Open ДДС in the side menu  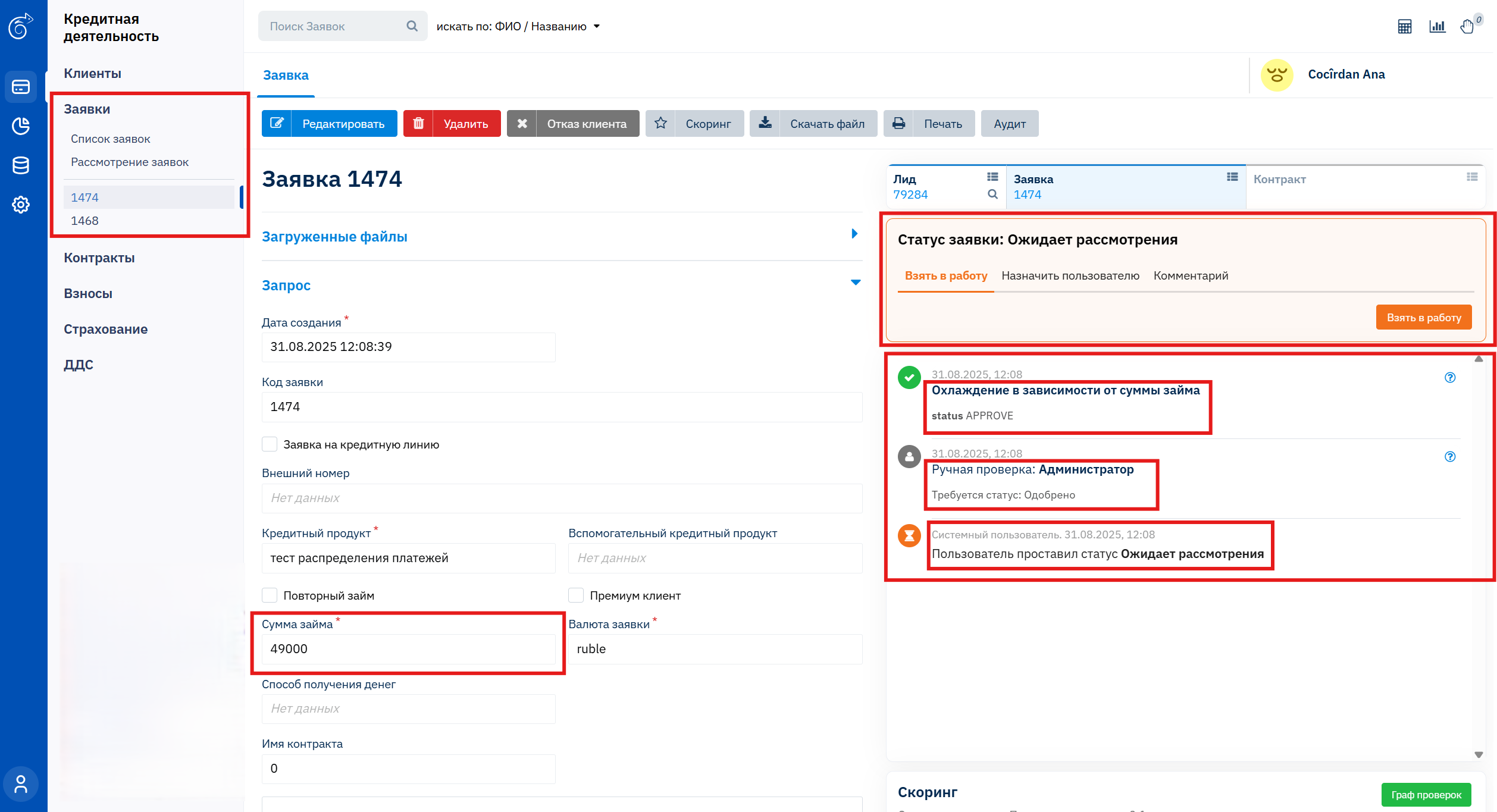79,364
